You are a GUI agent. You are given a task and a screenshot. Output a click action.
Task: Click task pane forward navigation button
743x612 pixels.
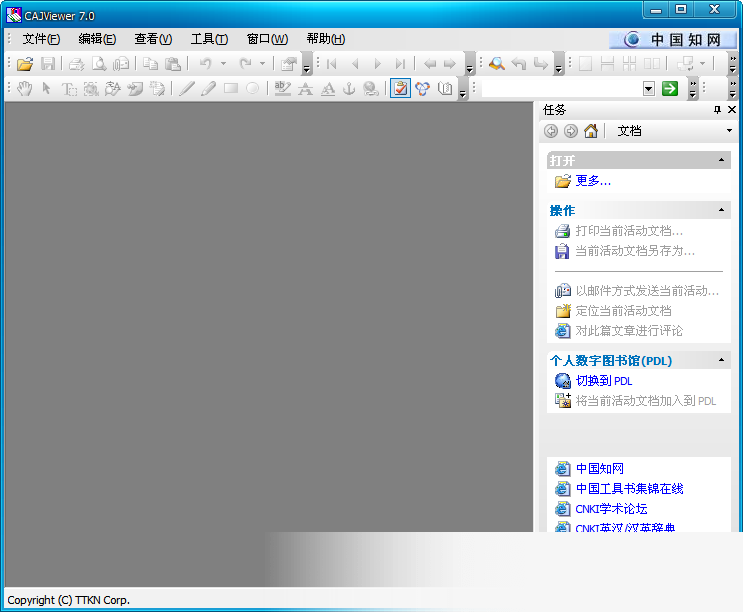point(571,131)
